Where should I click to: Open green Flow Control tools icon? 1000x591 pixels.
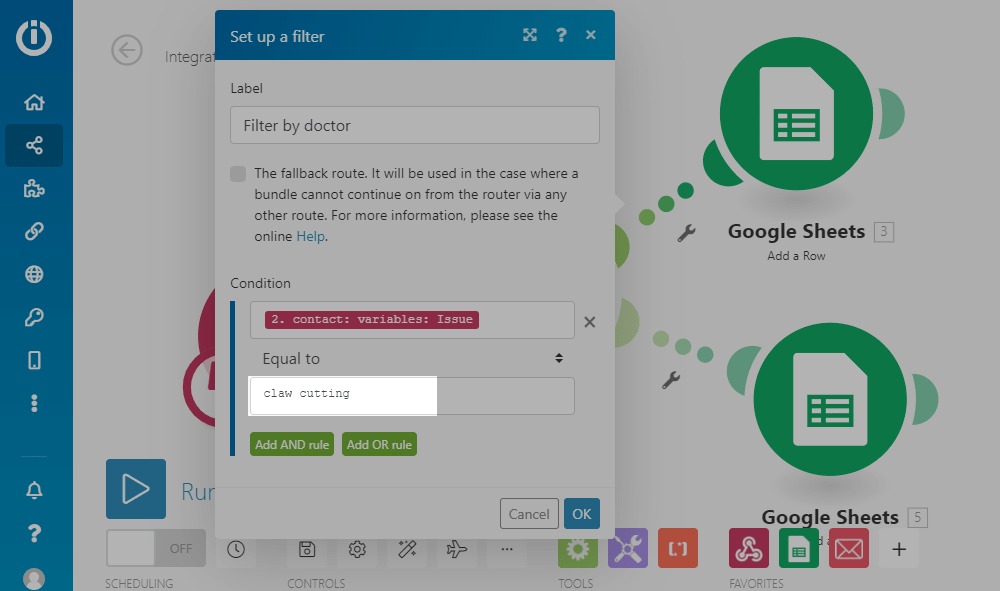point(578,548)
